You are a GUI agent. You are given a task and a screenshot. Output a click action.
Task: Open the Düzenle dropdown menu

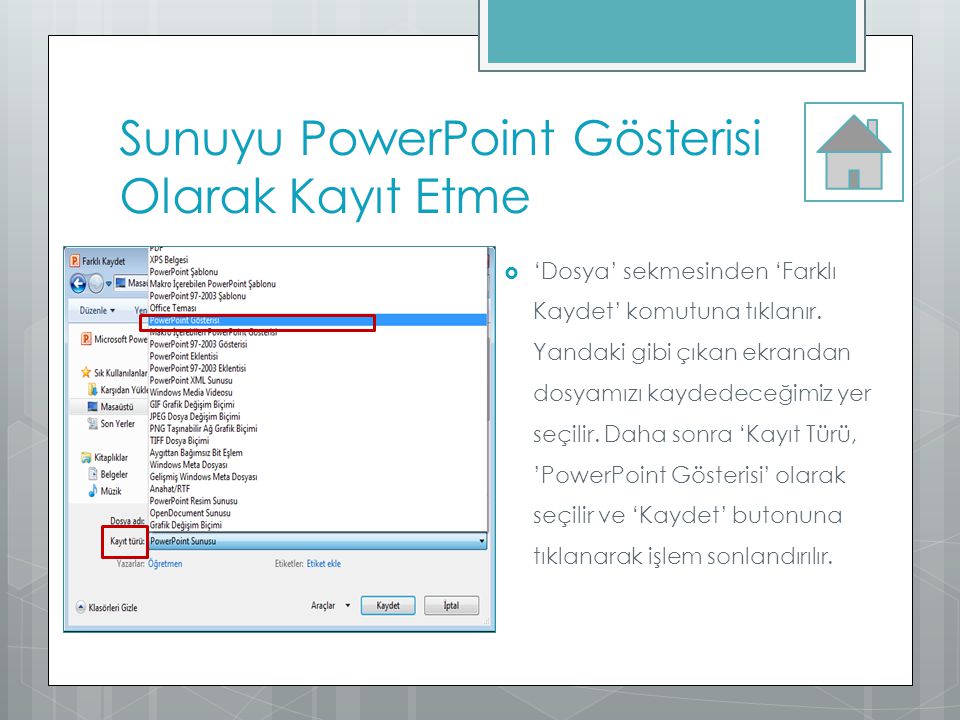(97, 310)
